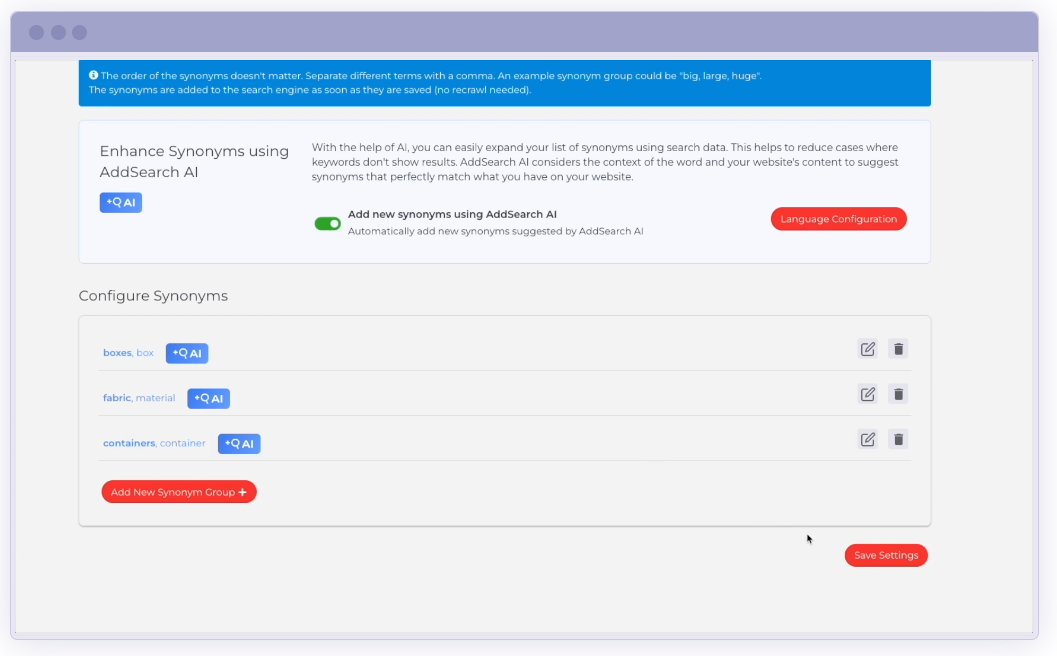Edit the containers, container synonym group
The image size is (1057, 656).
868,439
